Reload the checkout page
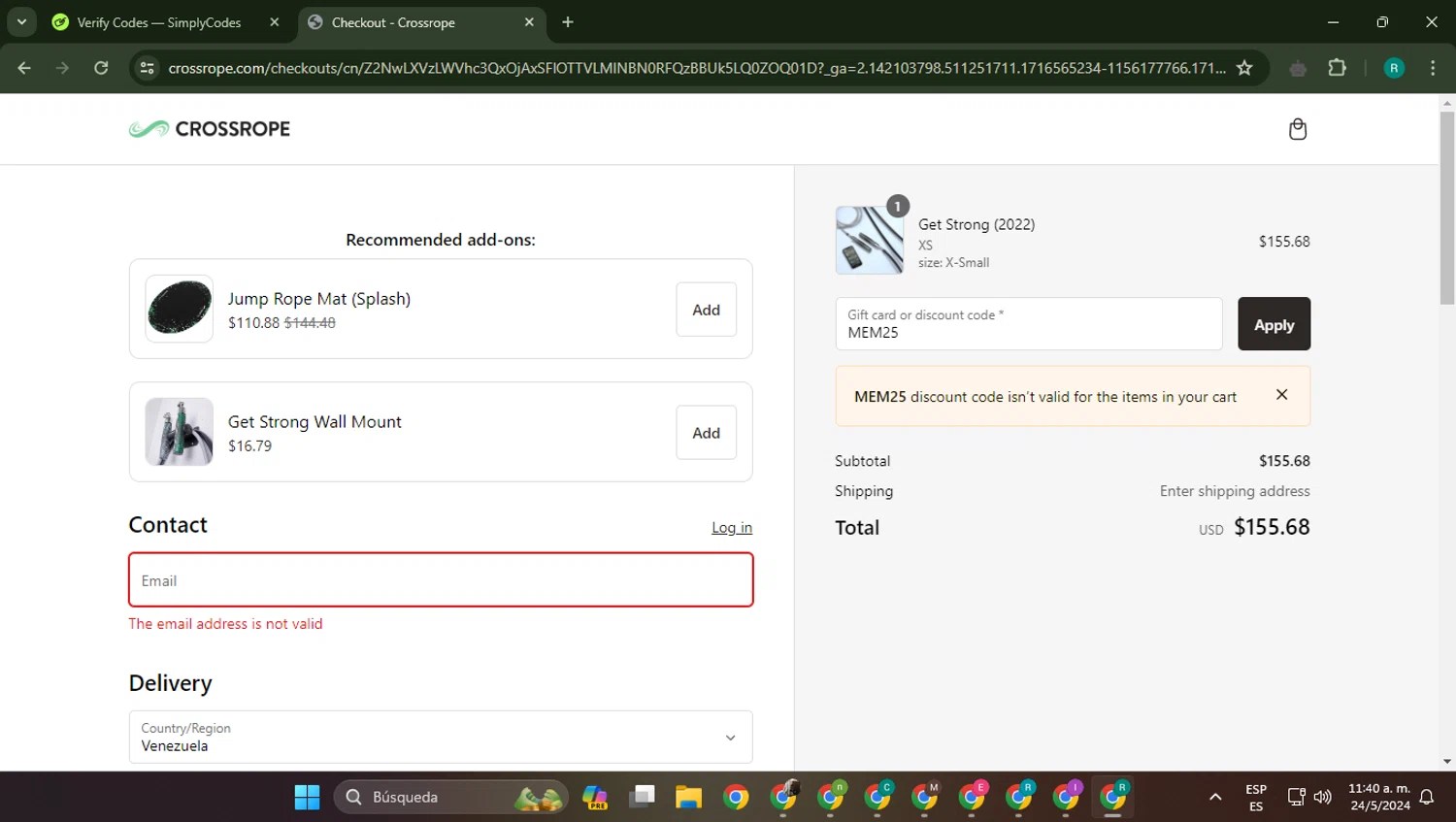The width and height of the screenshot is (1456, 822). coord(101,68)
